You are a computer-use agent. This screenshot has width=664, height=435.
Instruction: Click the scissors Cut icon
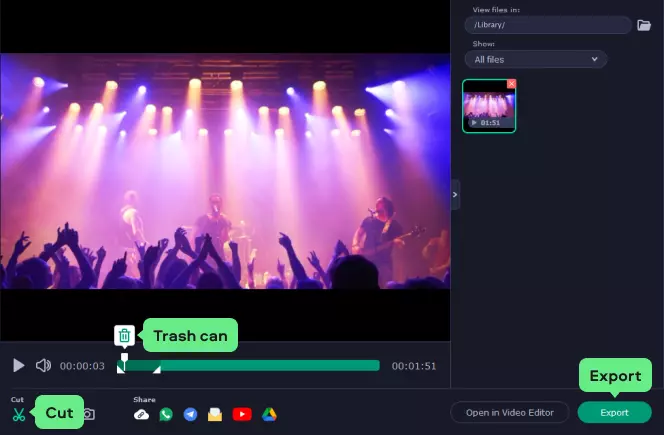[18, 413]
